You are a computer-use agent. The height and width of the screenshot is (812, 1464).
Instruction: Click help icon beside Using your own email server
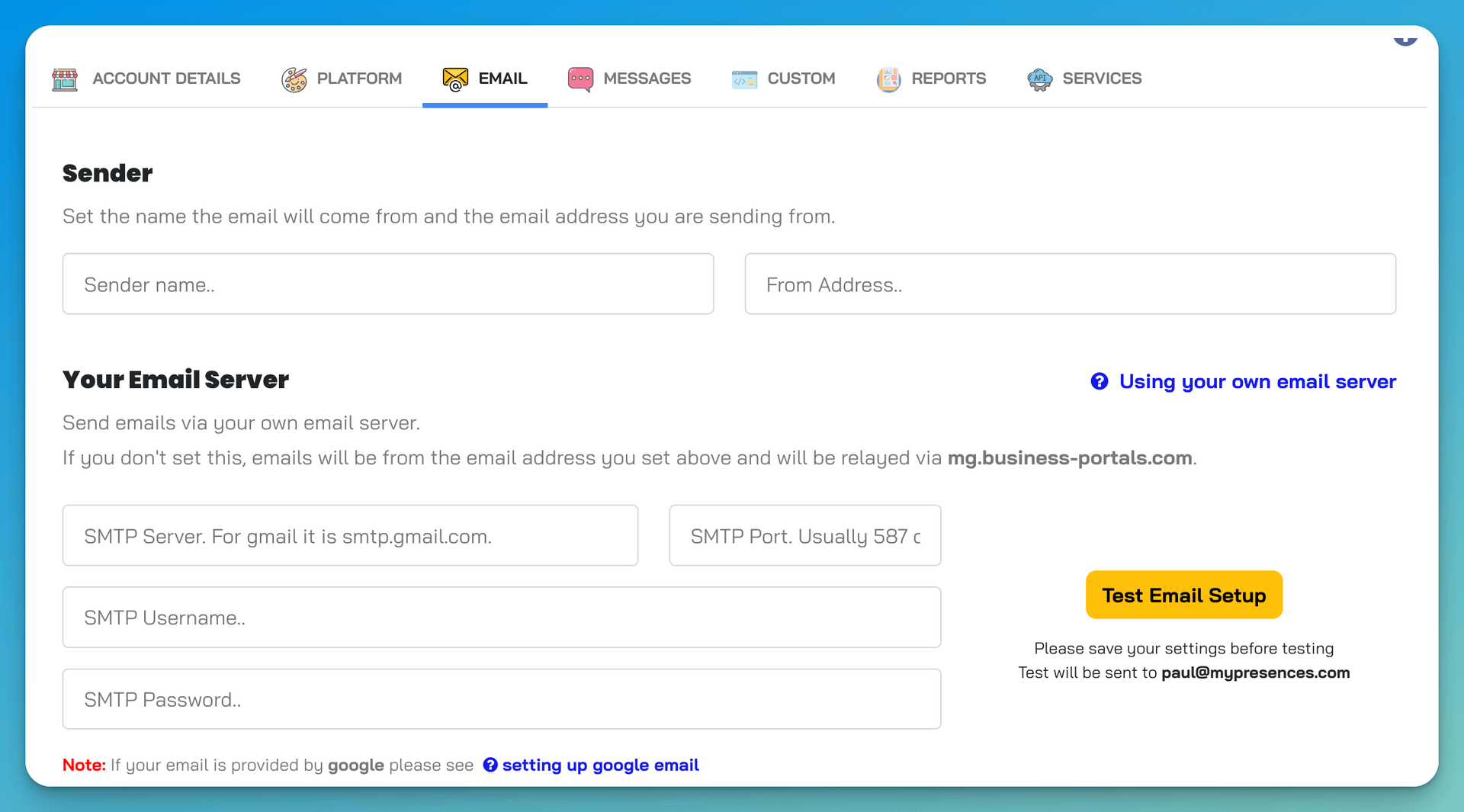(1099, 381)
